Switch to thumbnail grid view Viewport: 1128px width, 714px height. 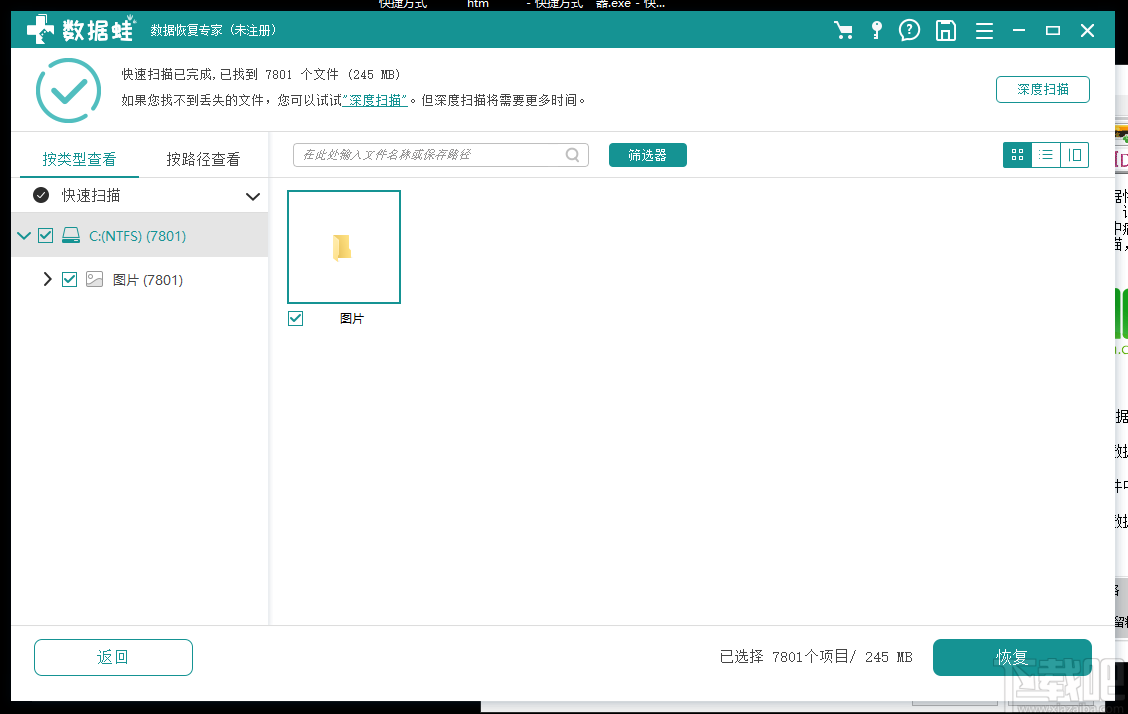pos(1017,155)
